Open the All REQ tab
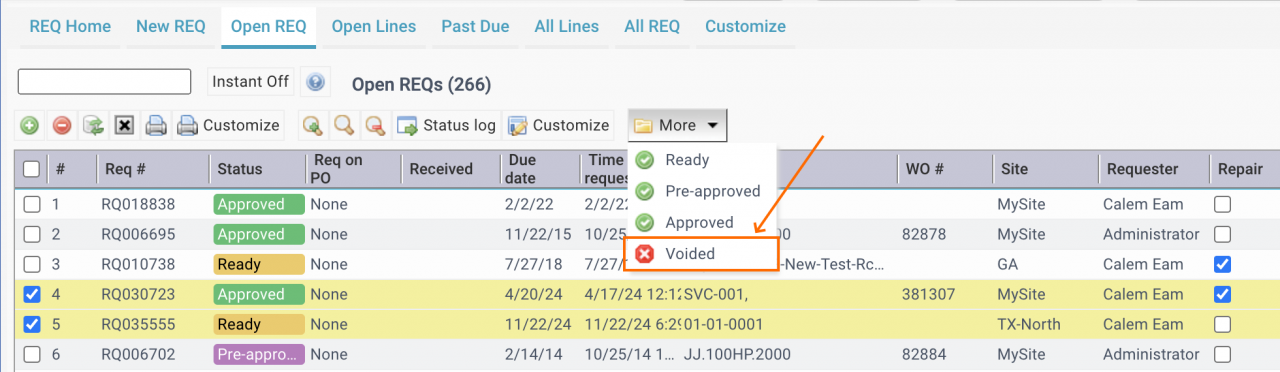 tap(652, 27)
